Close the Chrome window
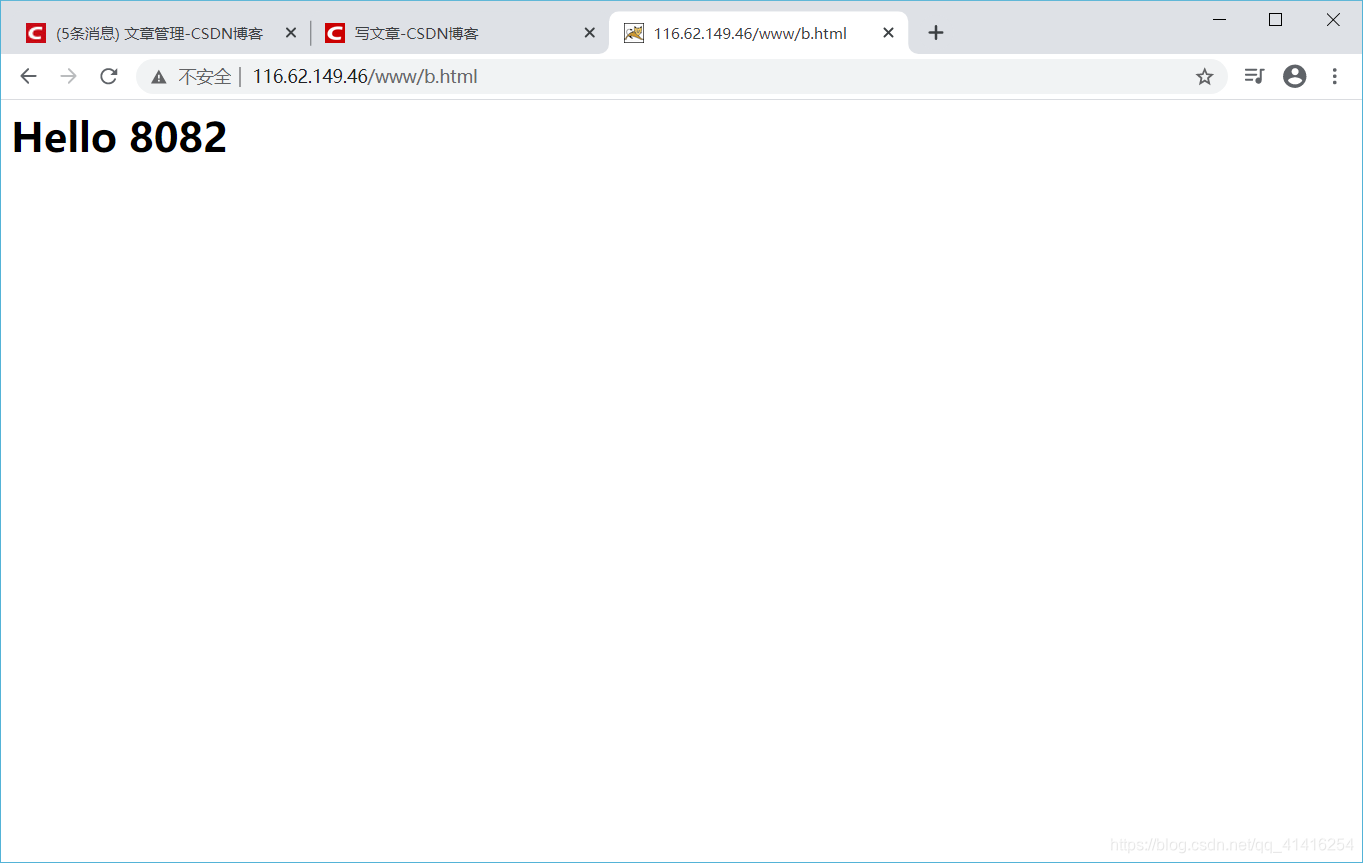This screenshot has height=863, width=1363. click(1333, 19)
